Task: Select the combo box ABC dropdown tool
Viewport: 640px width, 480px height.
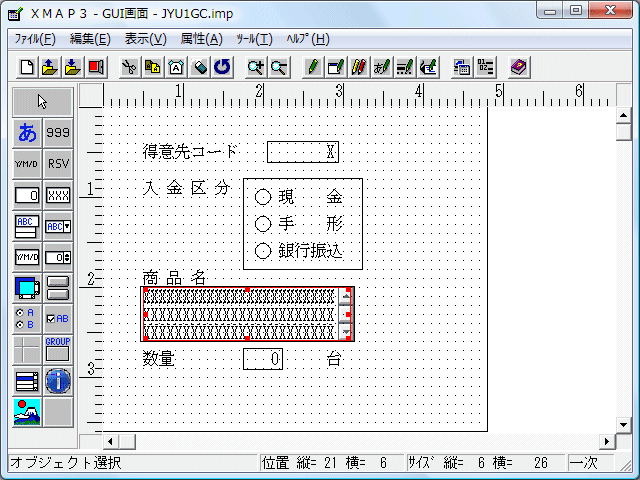Action: (x=58, y=226)
